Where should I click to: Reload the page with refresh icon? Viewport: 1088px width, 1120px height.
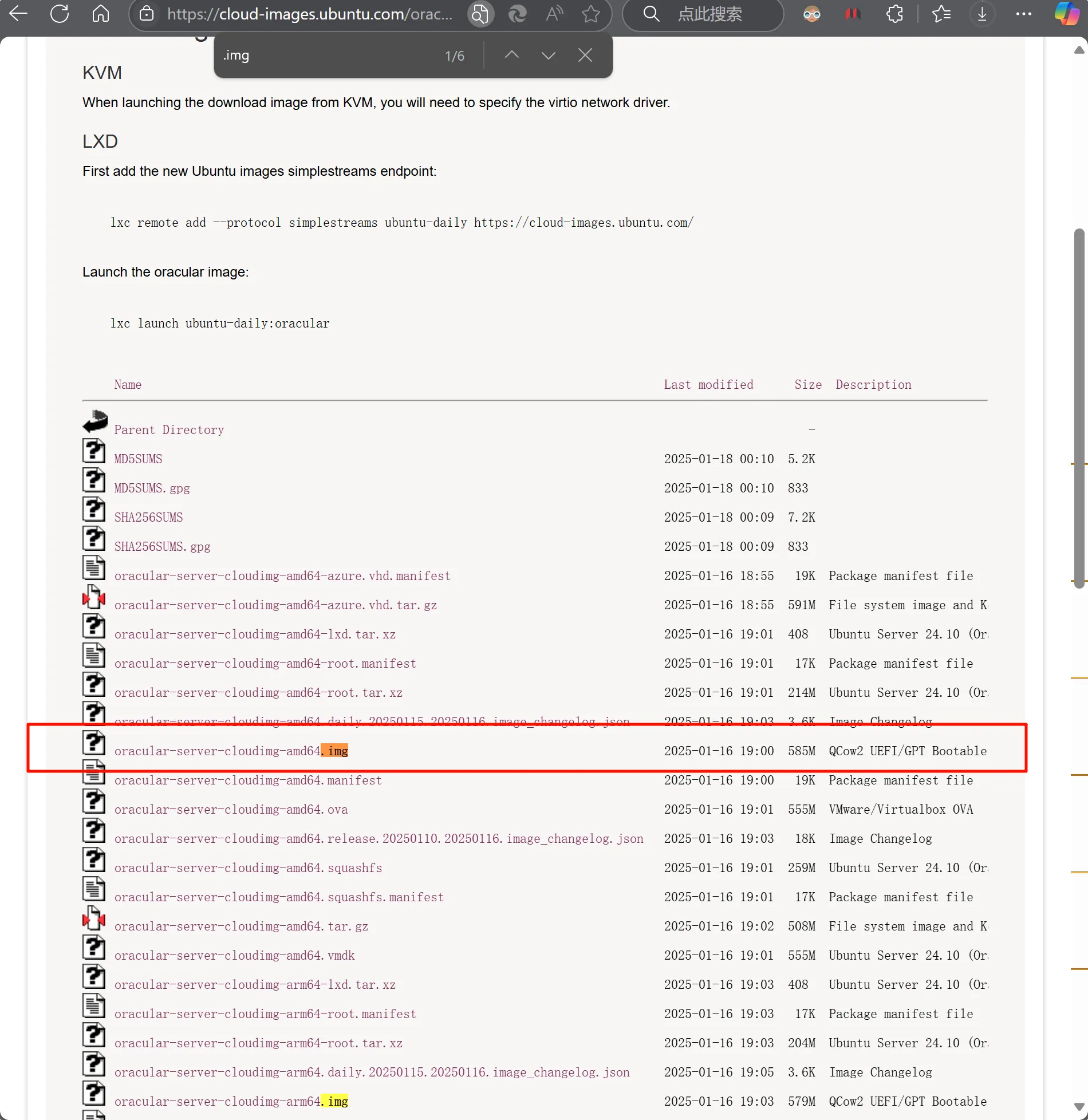click(x=60, y=14)
